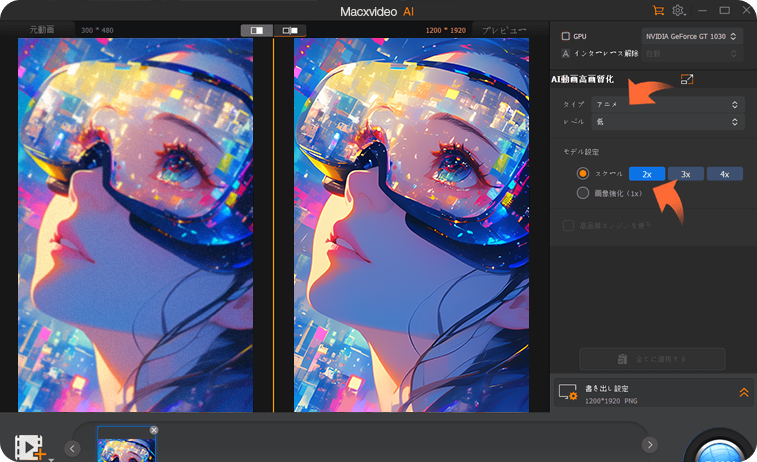
Task: Select the video thumbnail in filmstrip
Action: (x=126, y=444)
